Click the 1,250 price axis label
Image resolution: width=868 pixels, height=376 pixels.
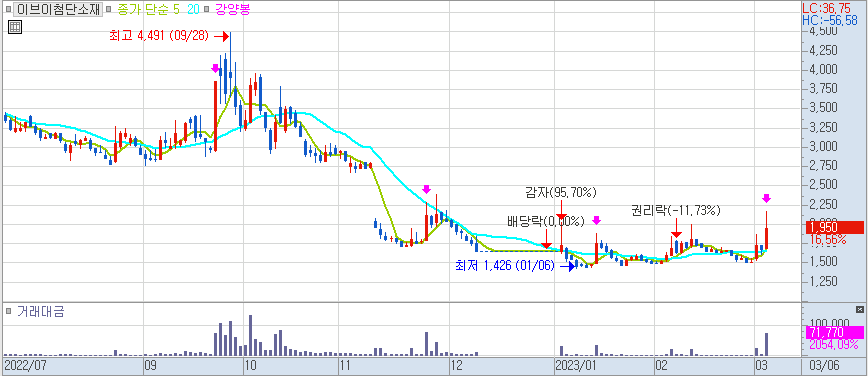823,282
